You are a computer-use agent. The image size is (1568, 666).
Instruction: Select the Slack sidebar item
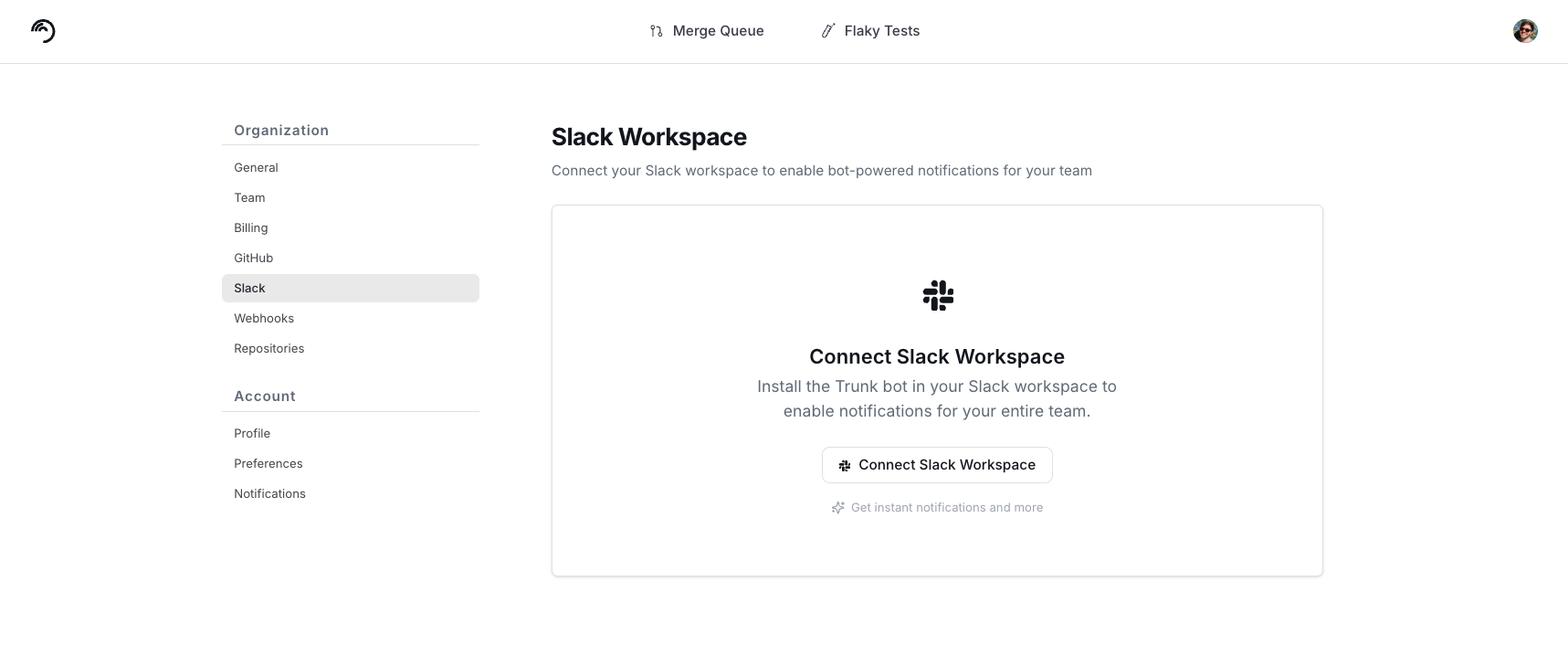(249, 289)
